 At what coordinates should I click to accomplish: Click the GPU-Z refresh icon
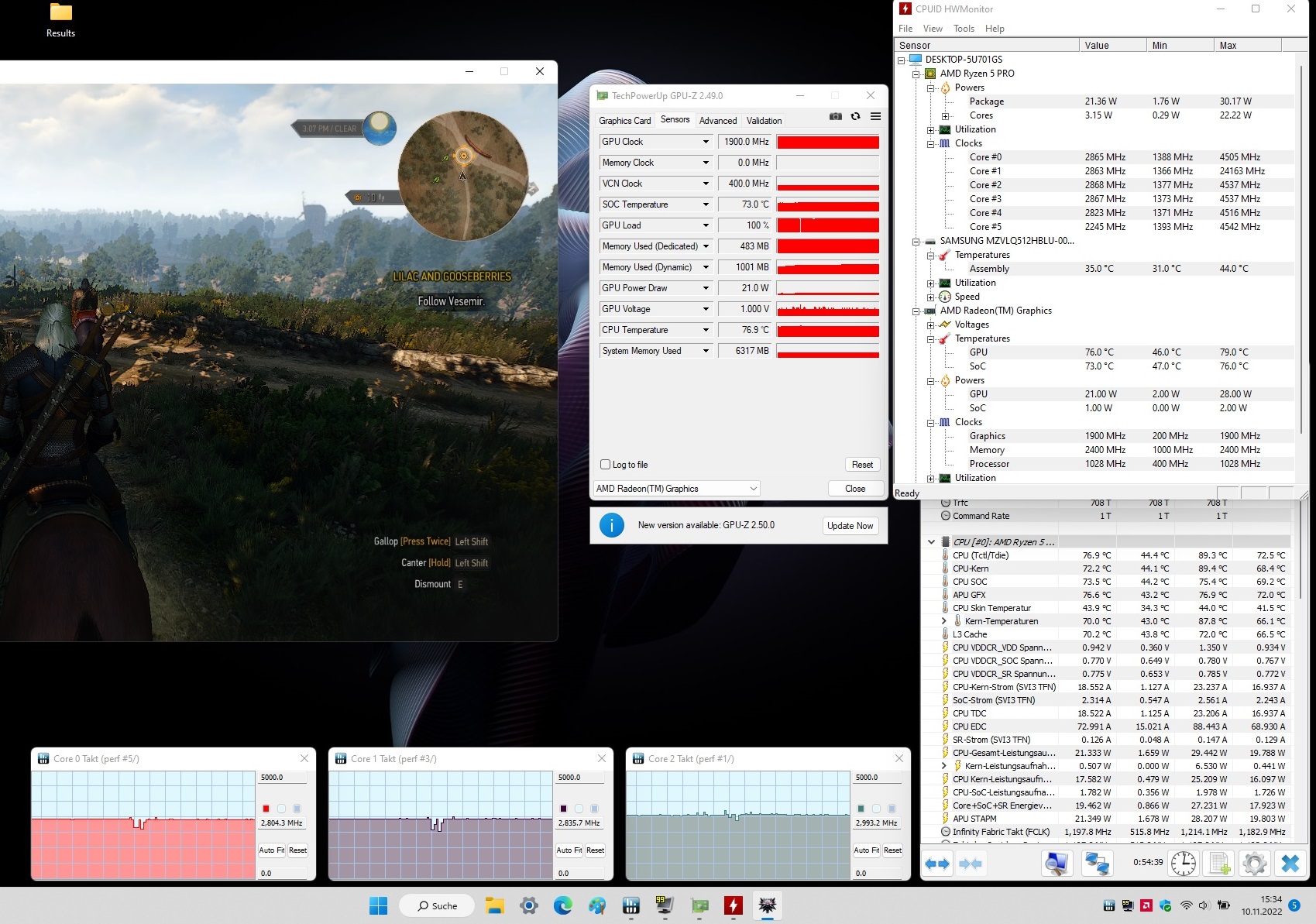855,117
